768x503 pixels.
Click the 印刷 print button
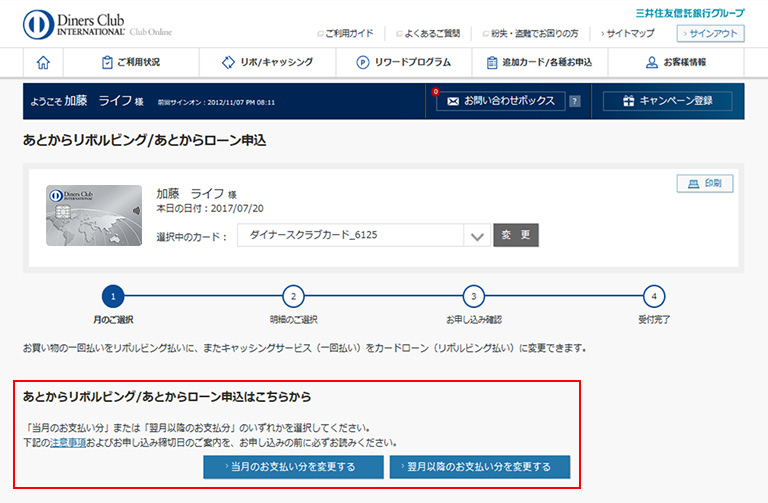[x=705, y=183]
